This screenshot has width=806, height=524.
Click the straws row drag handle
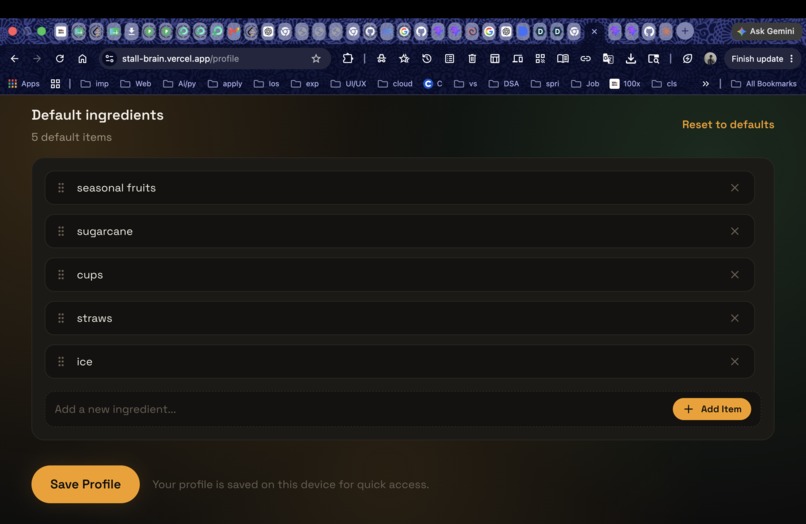[61, 318]
